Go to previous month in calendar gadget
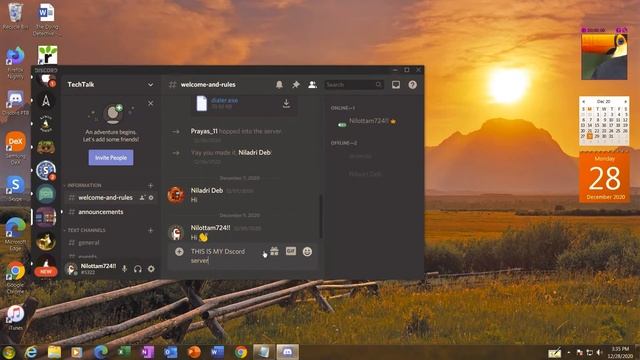Image resolution: width=640 pixels, height=360 pixels. [x=584, y=101]
